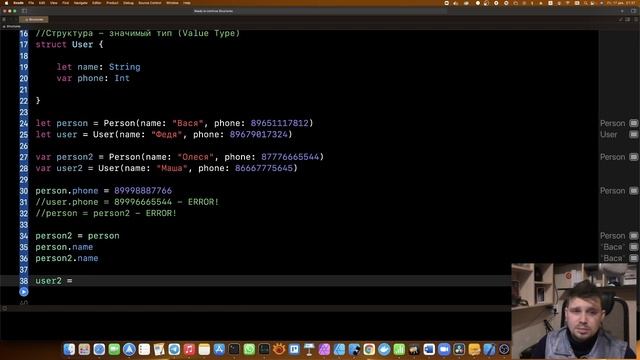Open the Apple menu
This screenshot has height=360, width=640.
(x=6, y=3)
